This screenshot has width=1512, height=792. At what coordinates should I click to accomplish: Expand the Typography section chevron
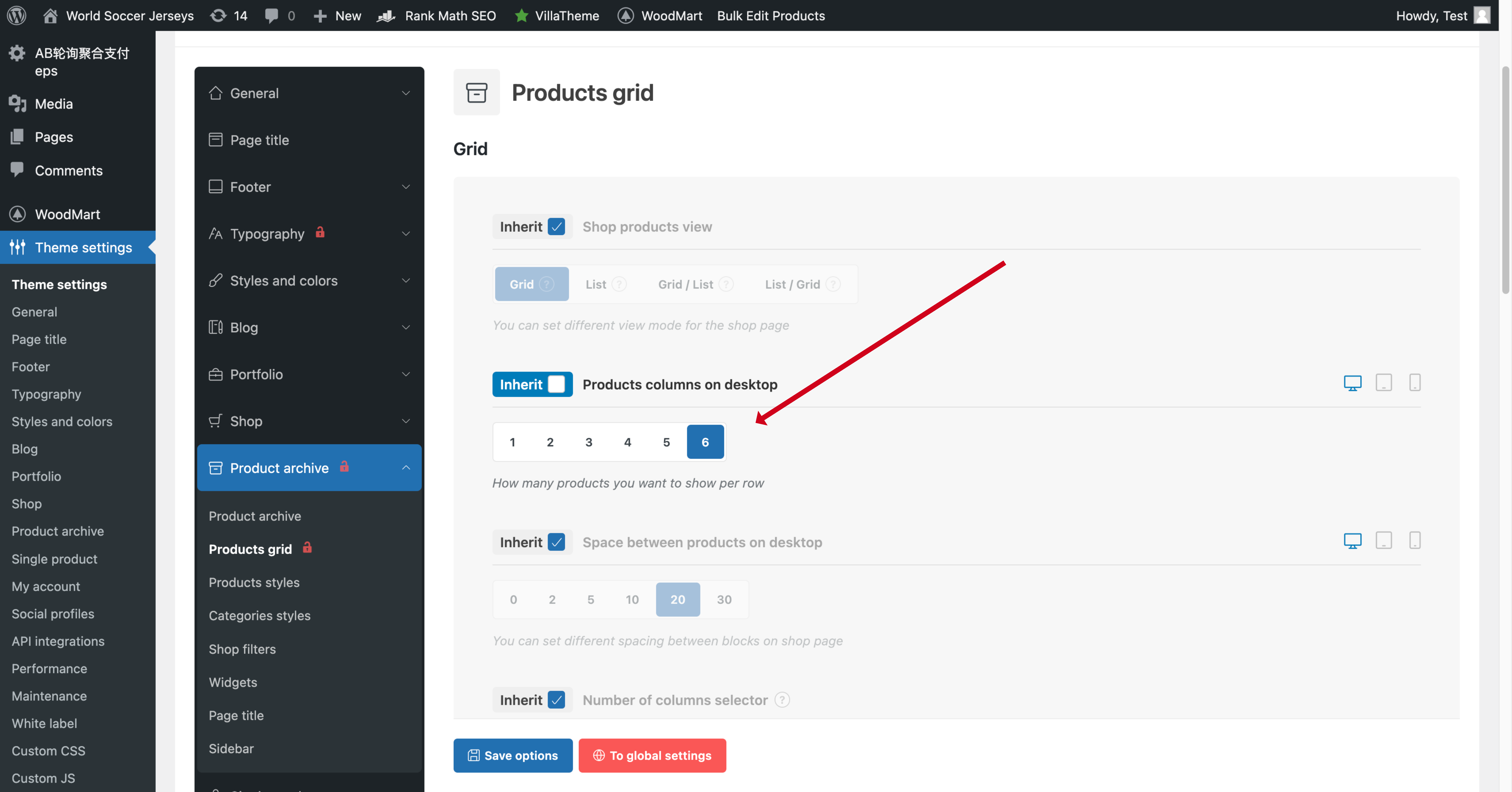point(406,233)
